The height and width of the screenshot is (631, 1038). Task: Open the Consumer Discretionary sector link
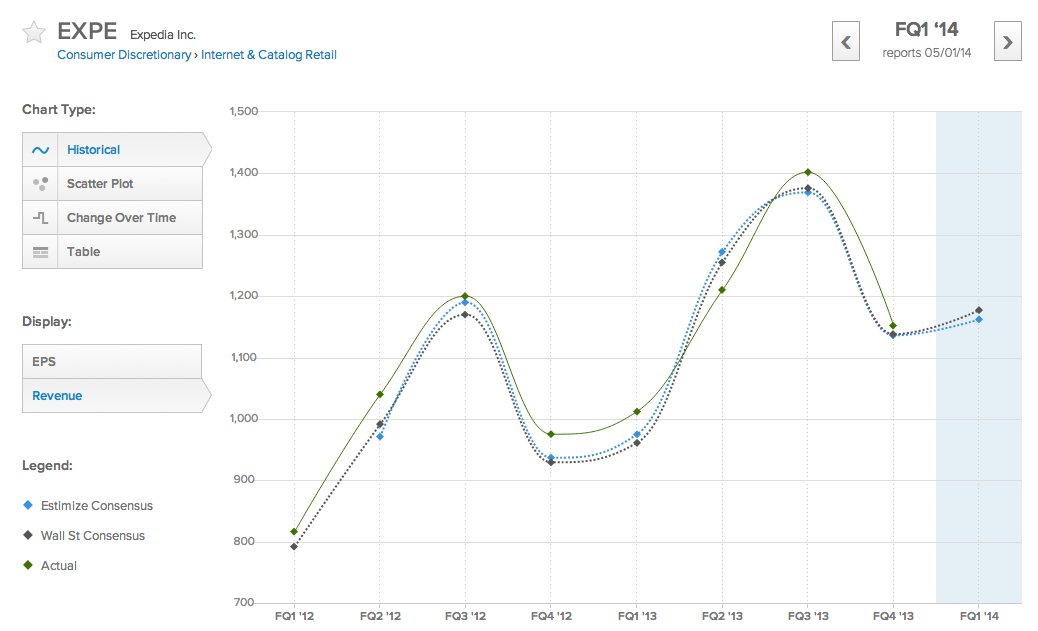[x=124, y=55]
